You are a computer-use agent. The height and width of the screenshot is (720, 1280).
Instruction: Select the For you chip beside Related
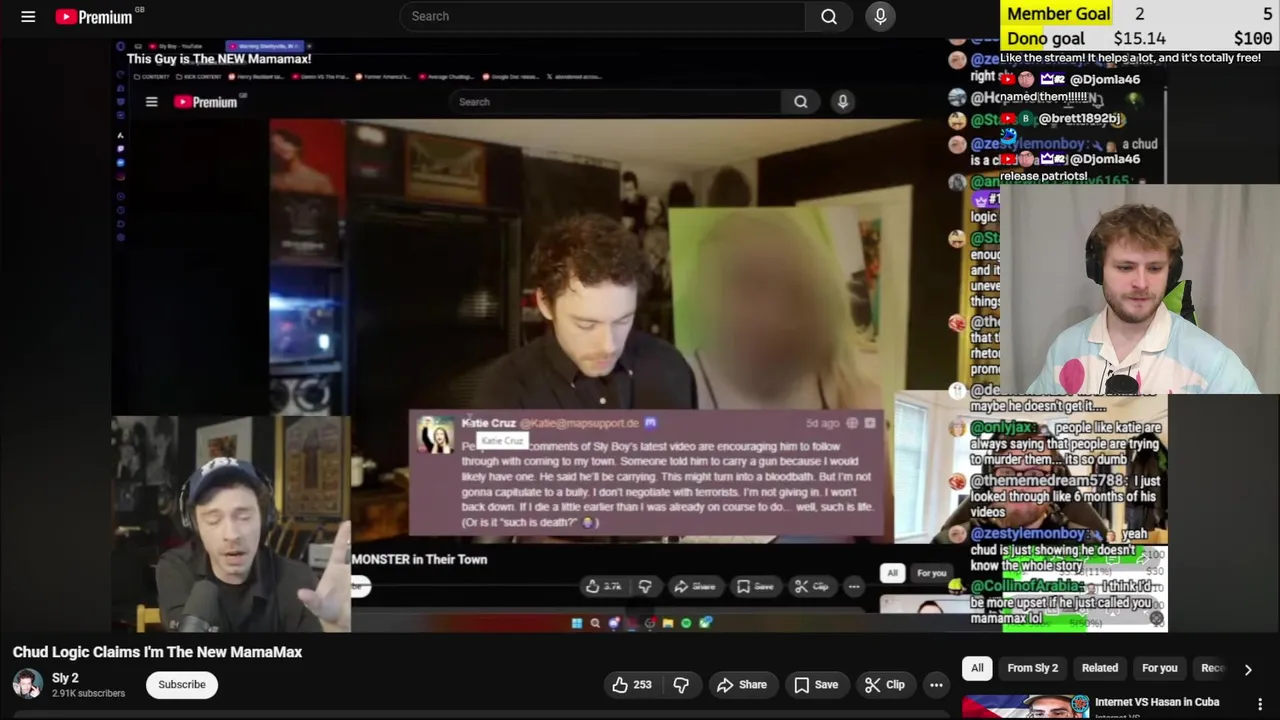click(1160, 668)
